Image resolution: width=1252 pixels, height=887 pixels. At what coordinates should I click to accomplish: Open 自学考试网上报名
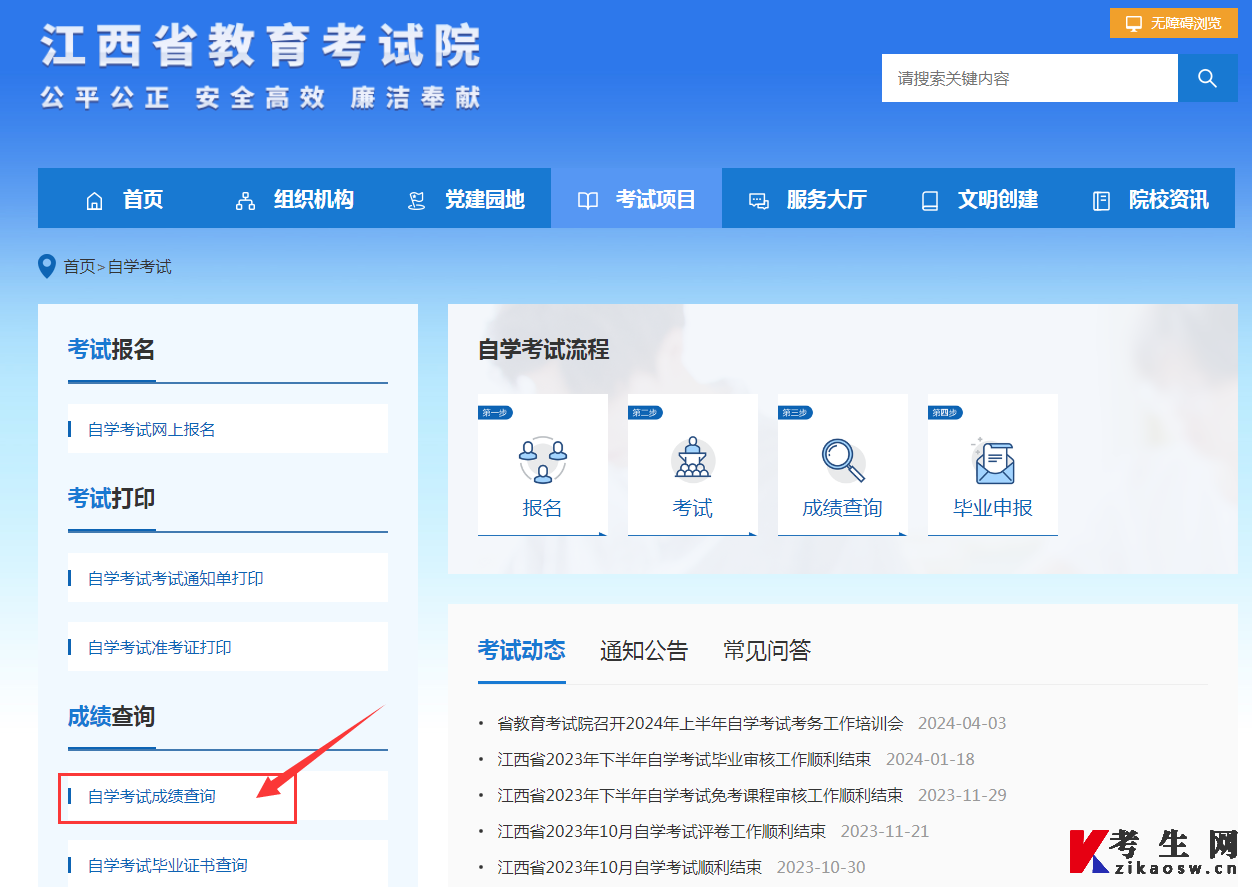pyautogui.click(x=152, y=428)
